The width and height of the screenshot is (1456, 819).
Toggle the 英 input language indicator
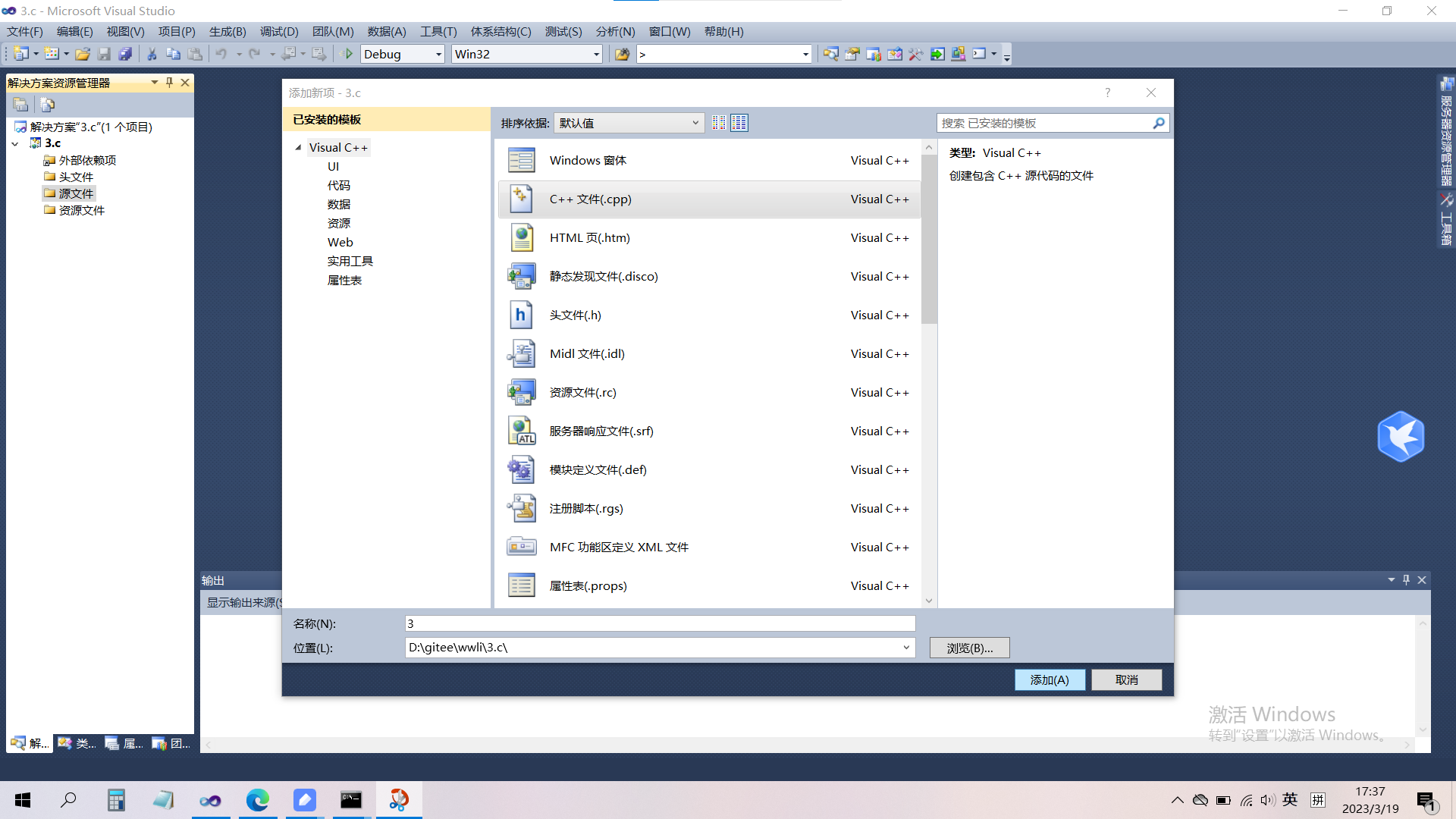pos(1291,799)
